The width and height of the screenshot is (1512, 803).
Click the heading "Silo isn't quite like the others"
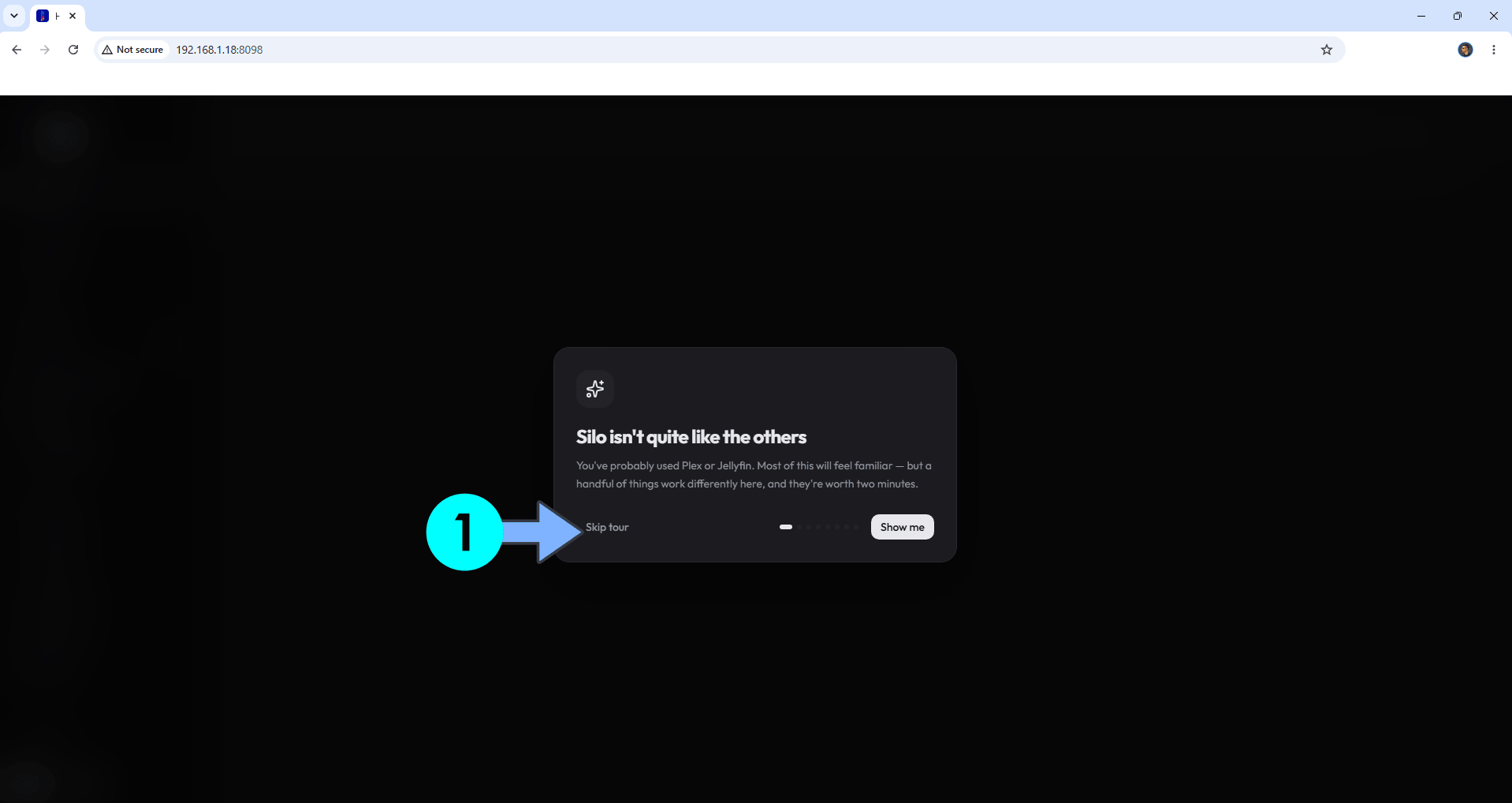691,437
